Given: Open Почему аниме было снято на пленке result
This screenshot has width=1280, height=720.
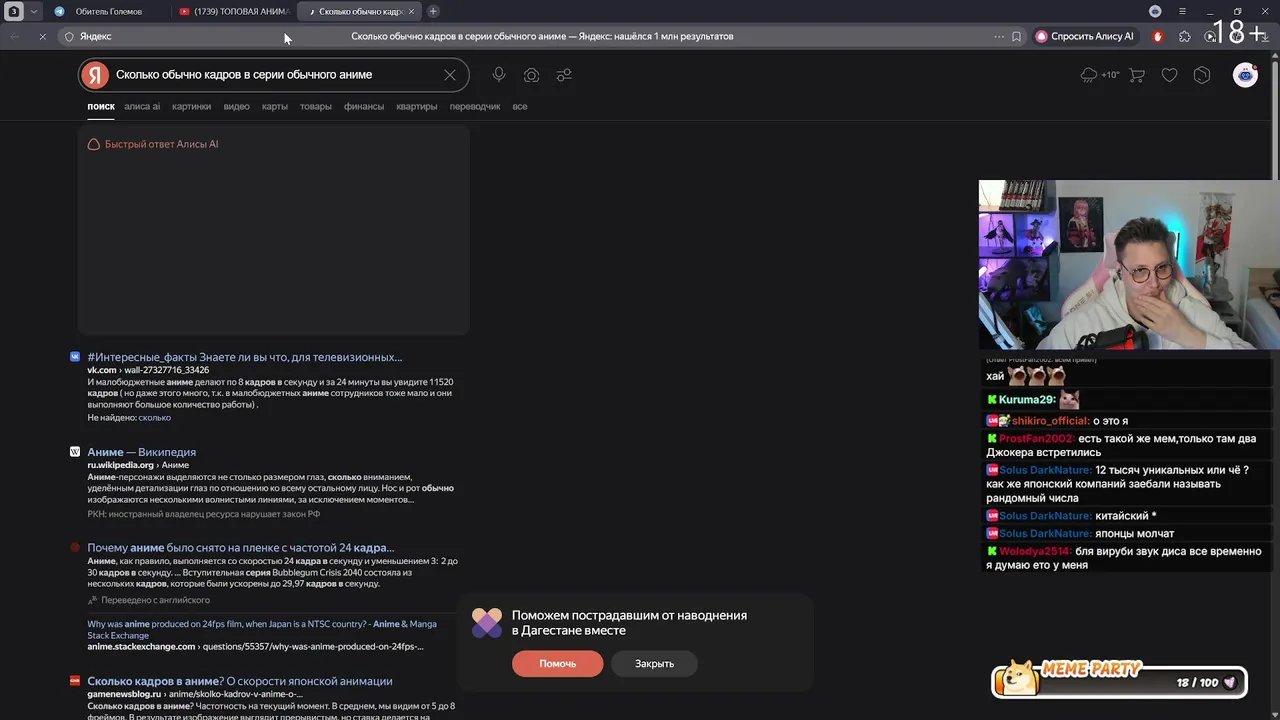Looking at the screenshot, I should tap(240, 548).
